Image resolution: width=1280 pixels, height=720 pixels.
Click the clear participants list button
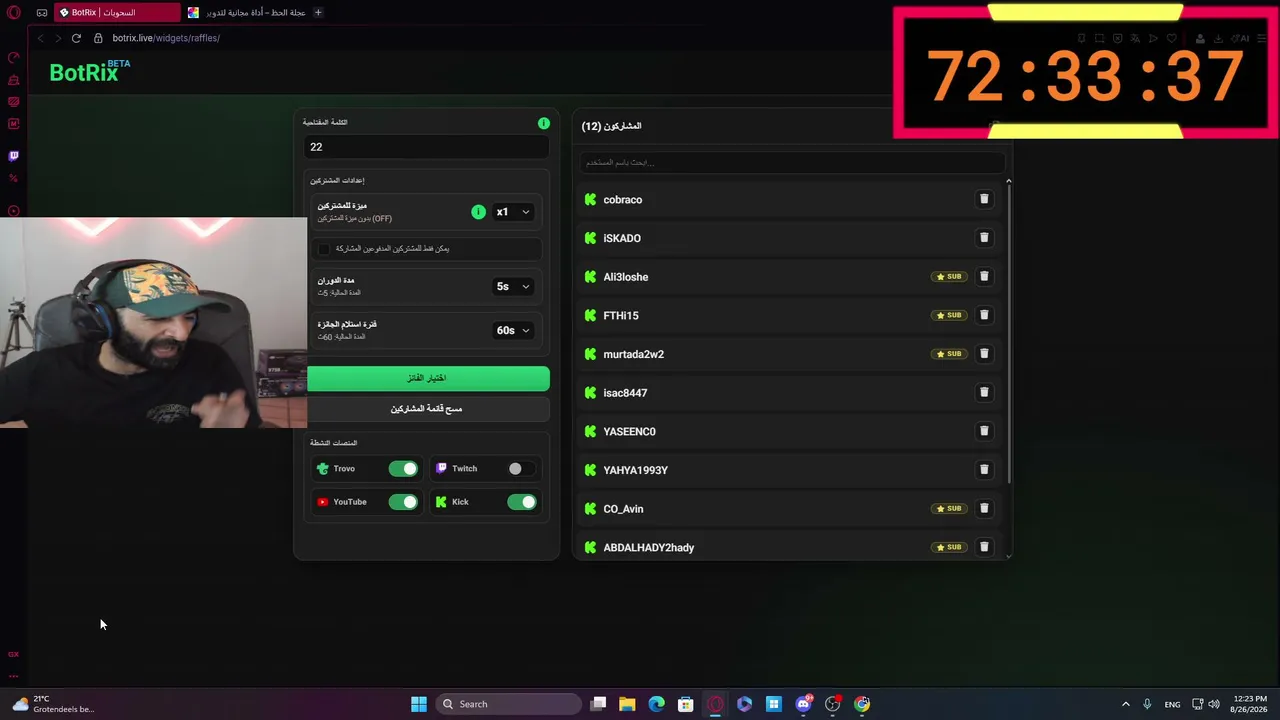428,409
